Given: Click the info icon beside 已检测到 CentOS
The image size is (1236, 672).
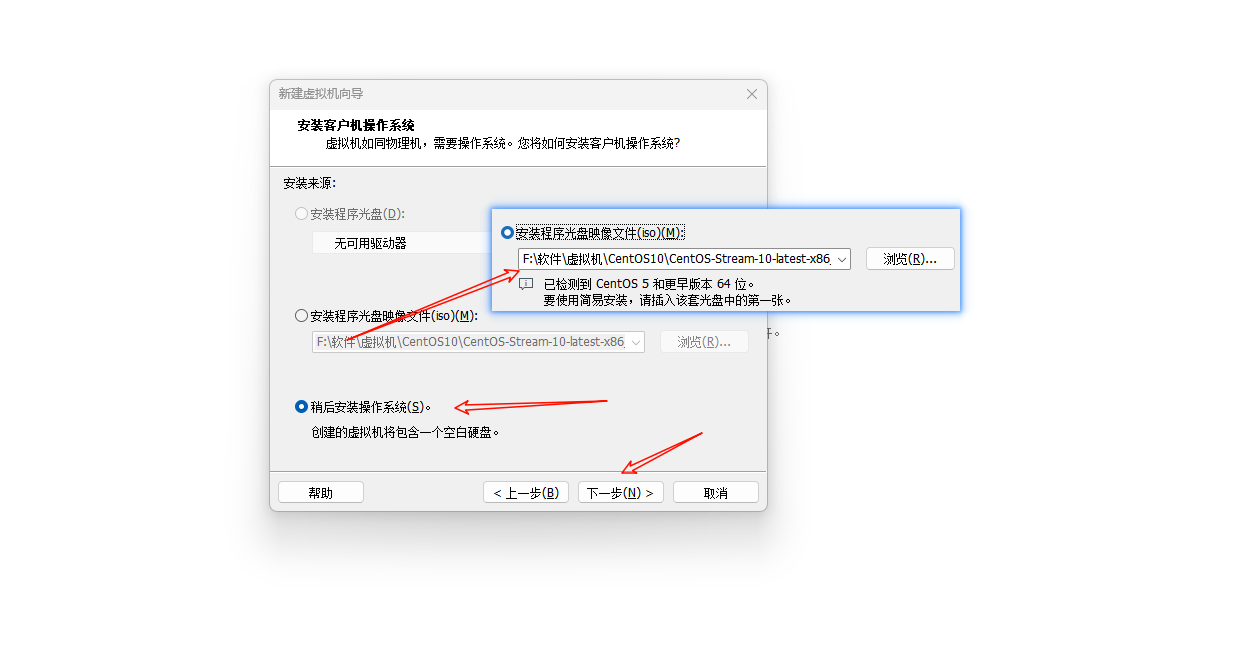Looking at the screenshot, I should click(526, 284).
